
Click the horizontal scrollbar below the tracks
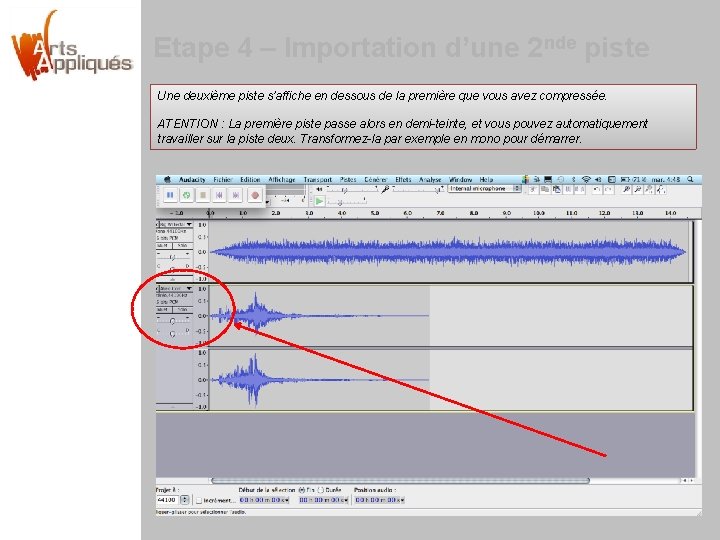(400, 481)
